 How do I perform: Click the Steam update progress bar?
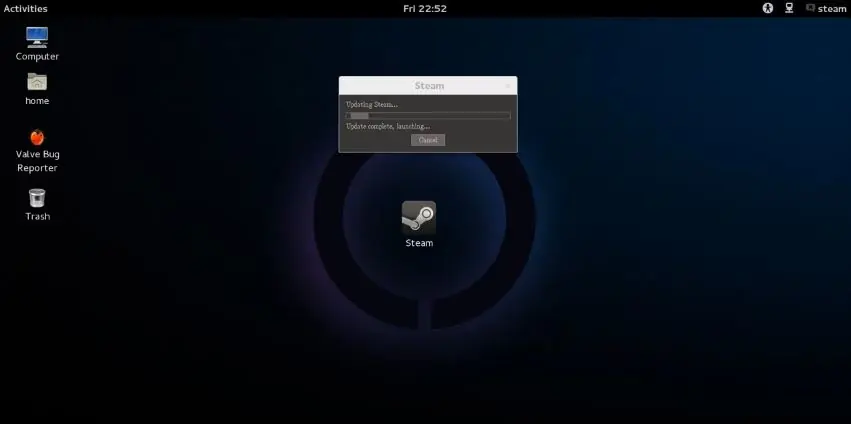click(428, 115)
